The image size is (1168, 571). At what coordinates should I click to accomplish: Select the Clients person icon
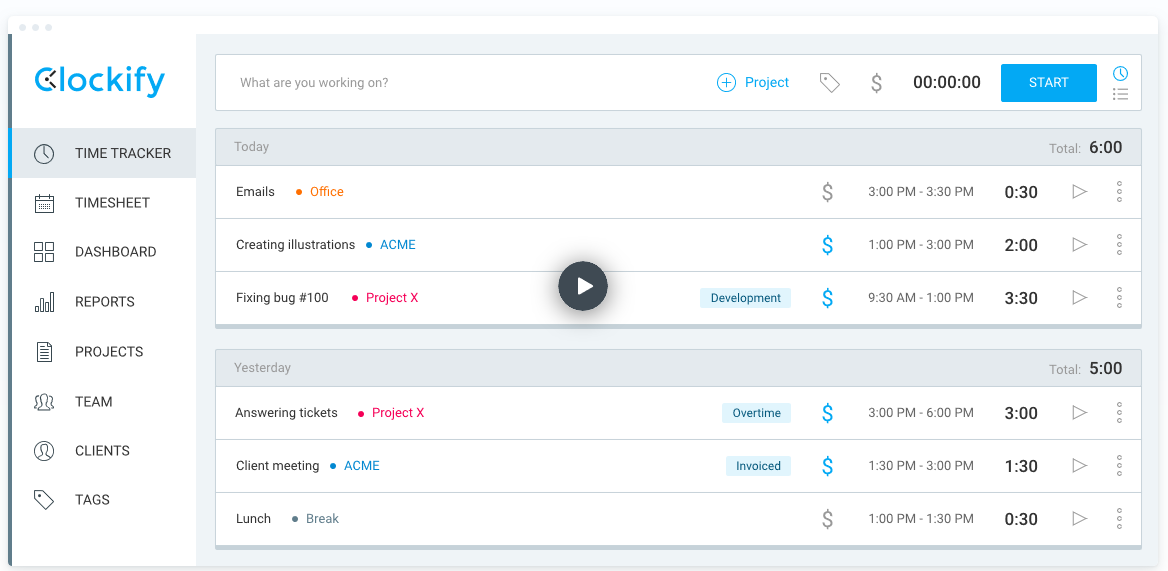[44, 451]
